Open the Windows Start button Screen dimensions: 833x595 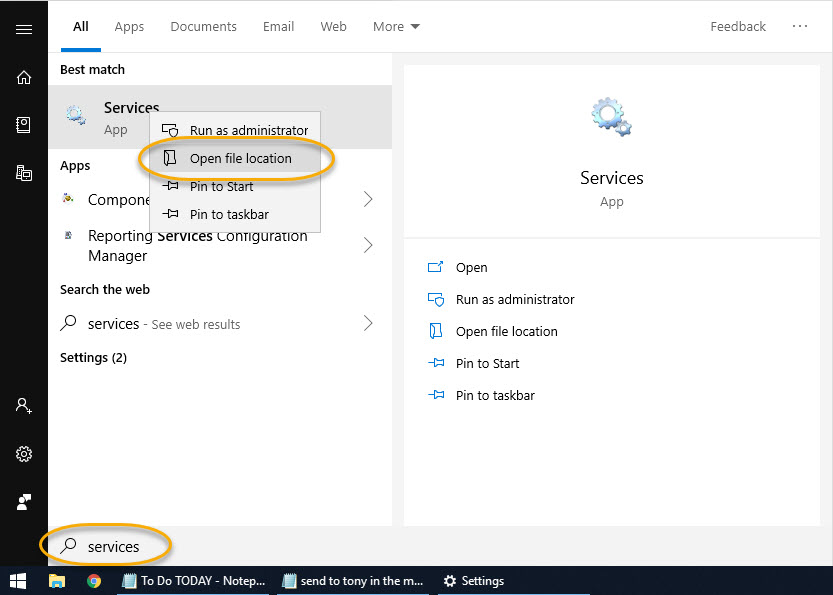(x=18, y=581)
